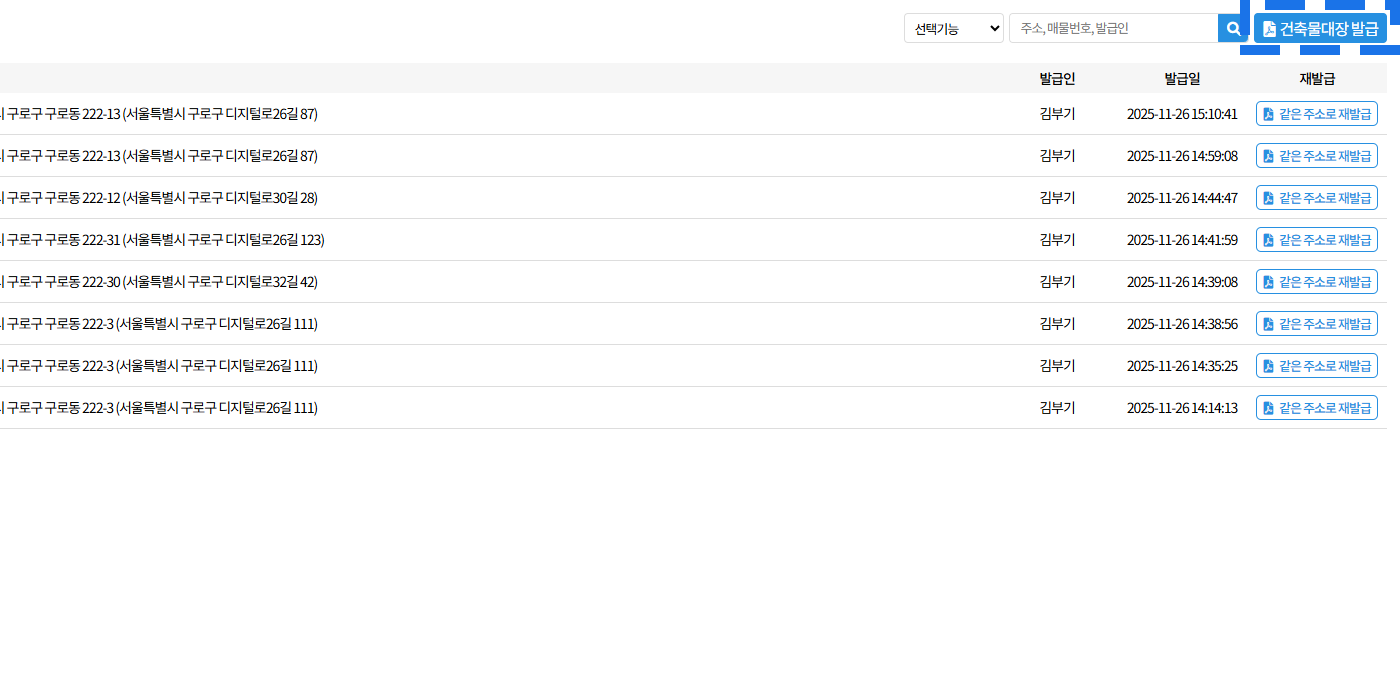The image size is (1400, 700).
Task: Click the 발급일 column header
Action: (1182, 79)
